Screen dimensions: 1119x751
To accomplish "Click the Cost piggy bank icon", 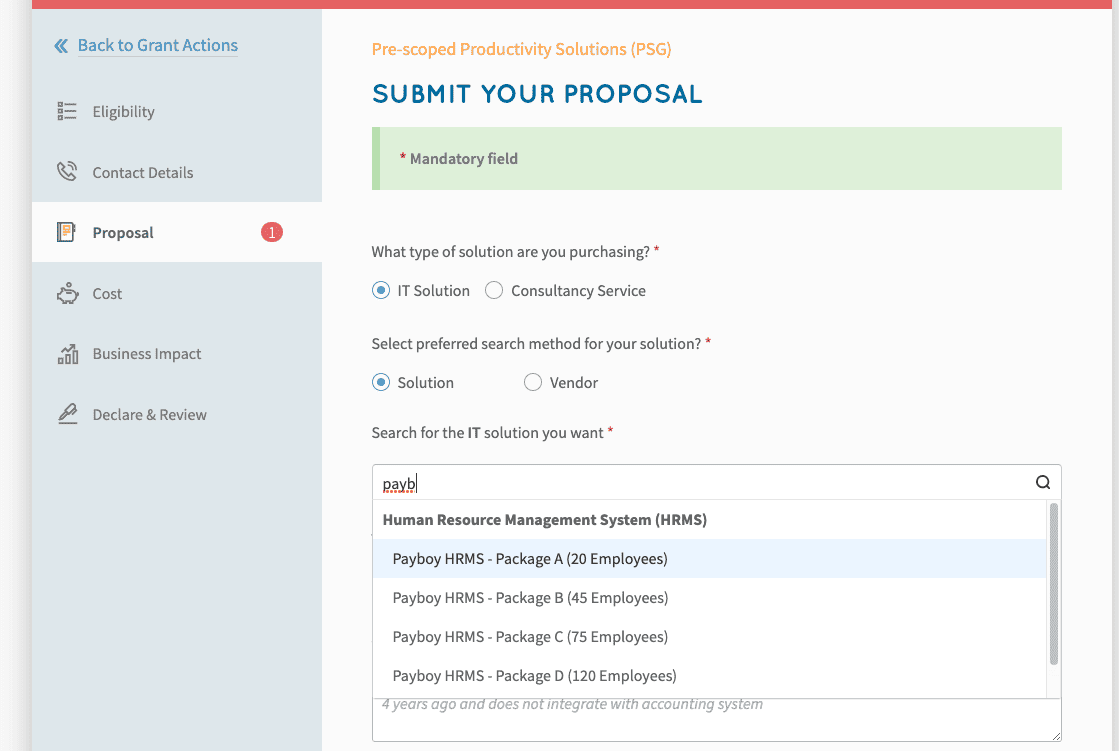I will click(x=67, y=293).
